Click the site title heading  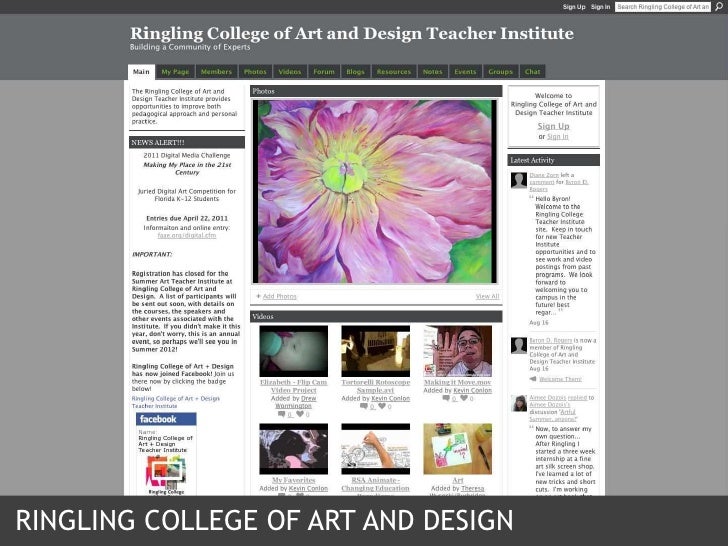coord(352,33)
